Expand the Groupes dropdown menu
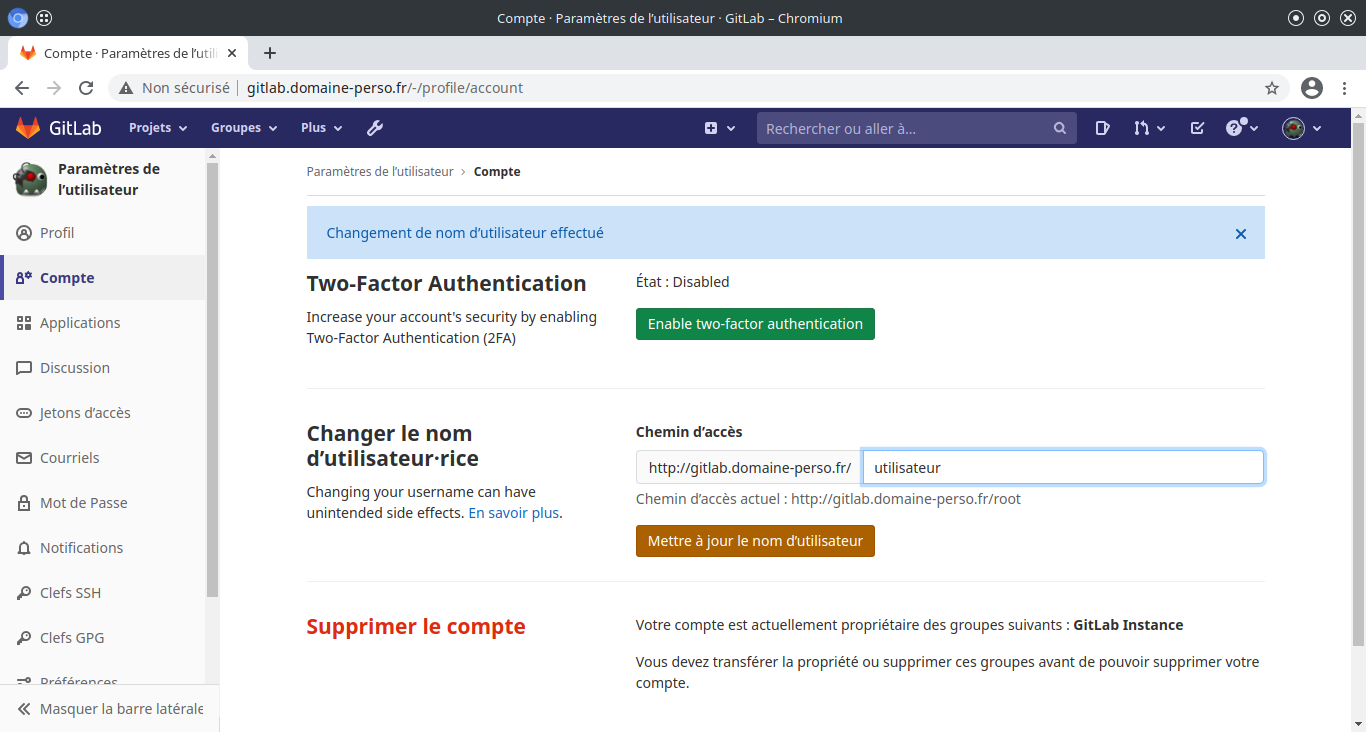Image resolution: width=1366 pixels, height=732 pixels. [243, 128]
